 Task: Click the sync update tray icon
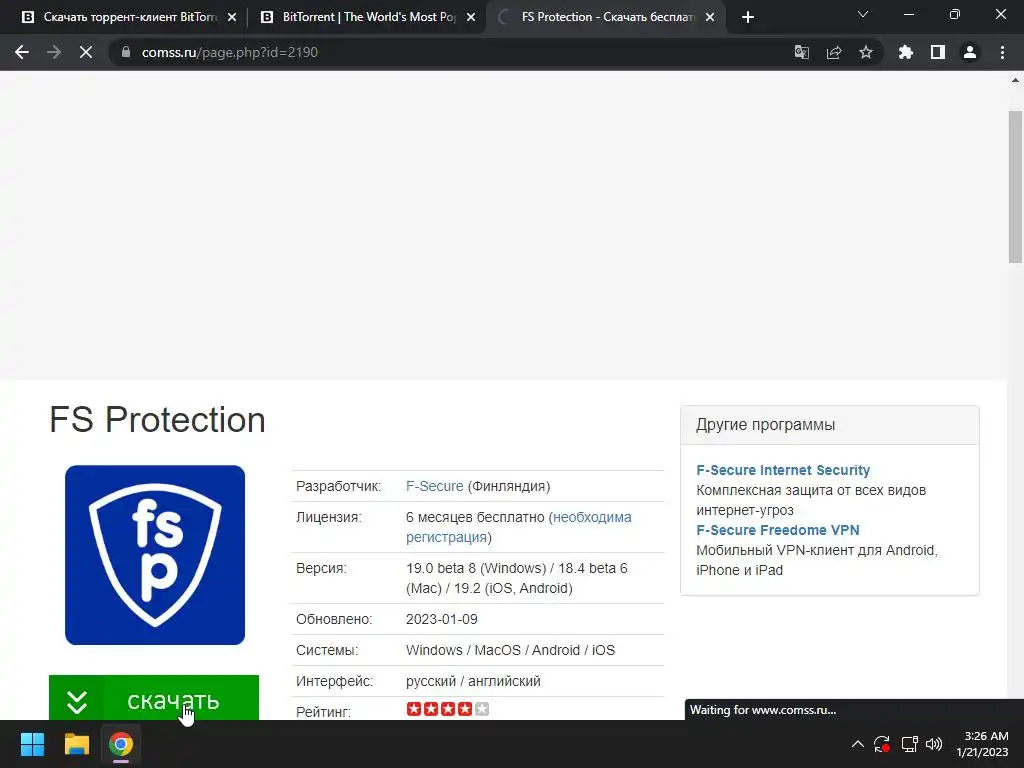click(x=882, y=744)
